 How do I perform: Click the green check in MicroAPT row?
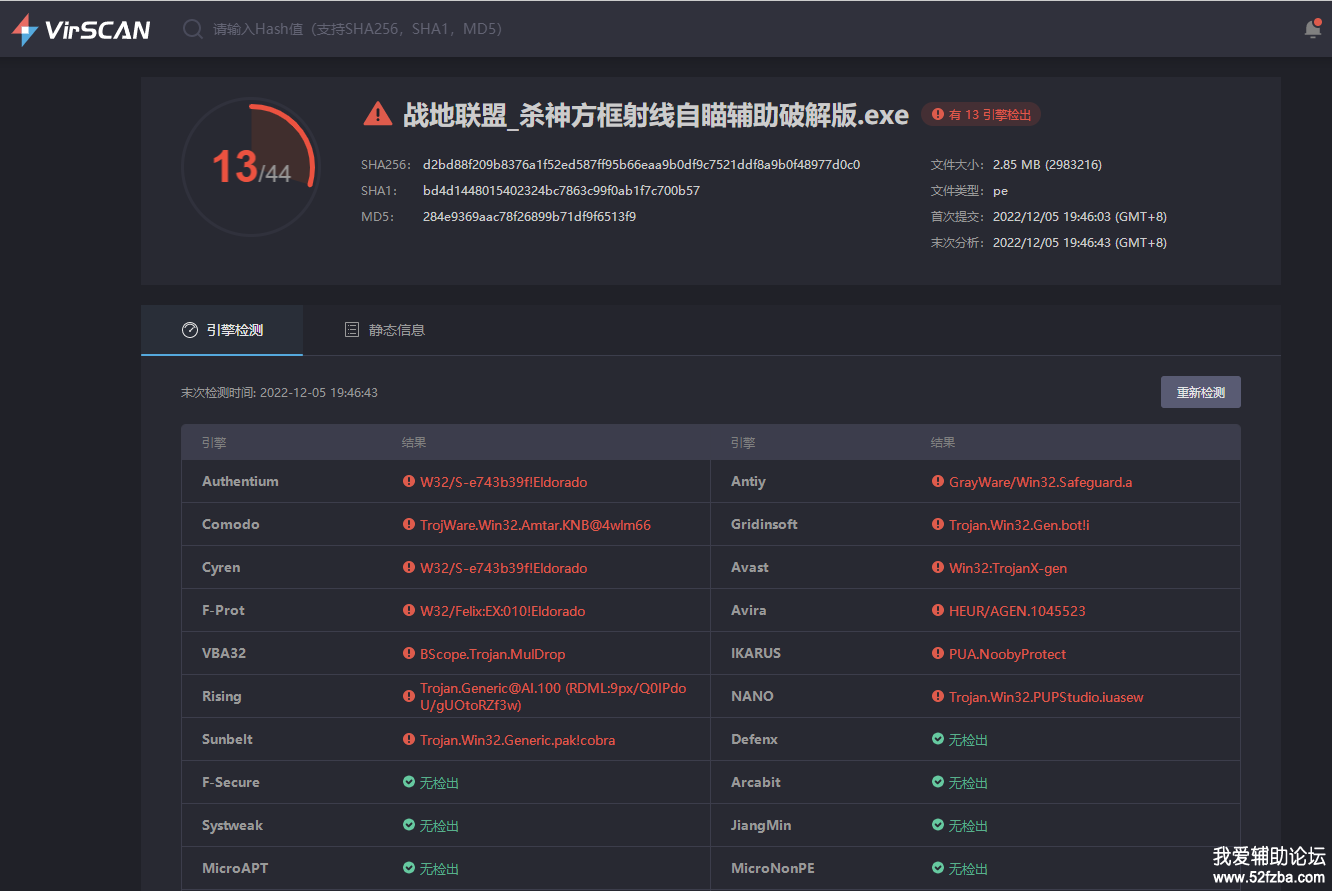[x=409, y=868]
